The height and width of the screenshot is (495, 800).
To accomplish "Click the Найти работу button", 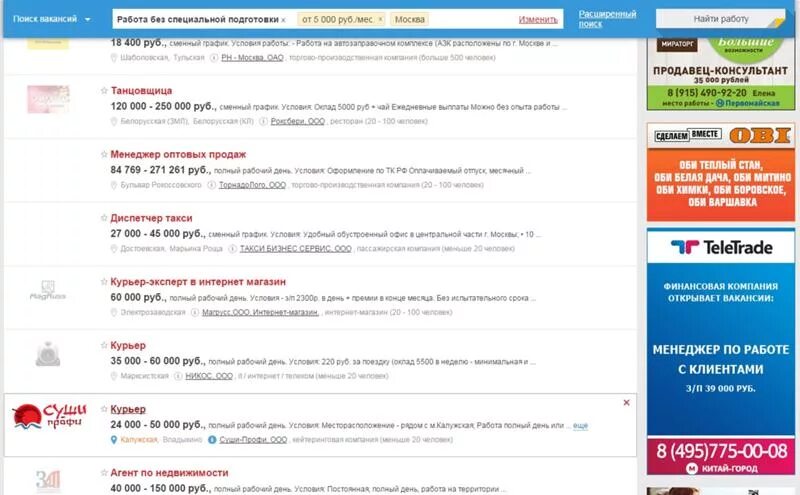I will [x=720, y=19].
